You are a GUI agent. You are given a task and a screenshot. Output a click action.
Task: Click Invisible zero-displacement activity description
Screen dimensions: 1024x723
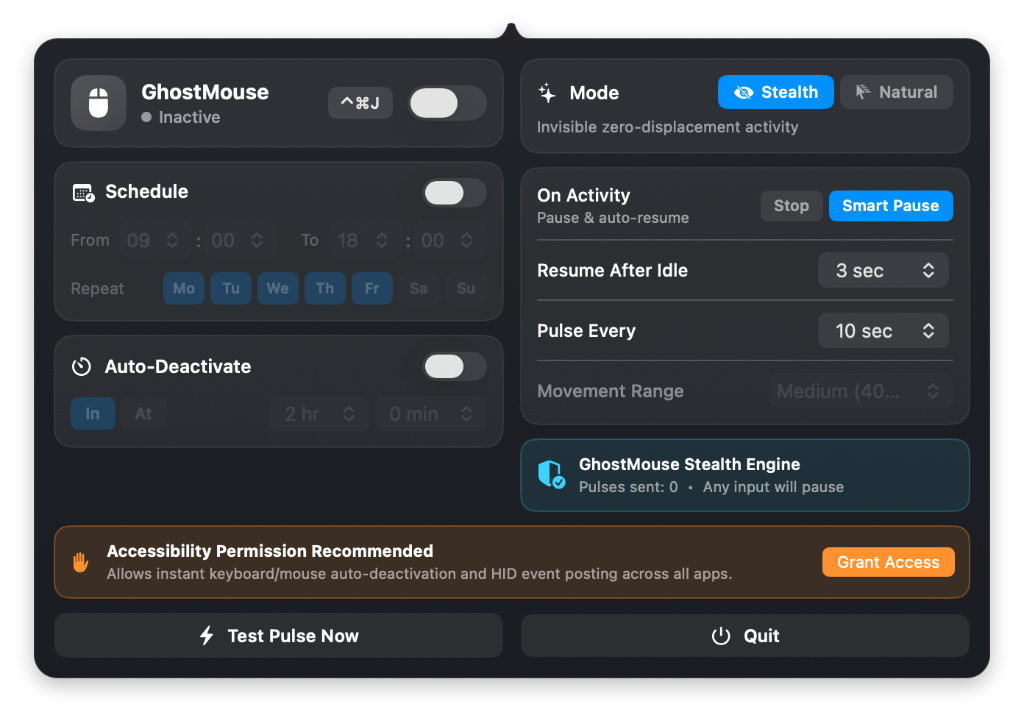click(667, 127)
